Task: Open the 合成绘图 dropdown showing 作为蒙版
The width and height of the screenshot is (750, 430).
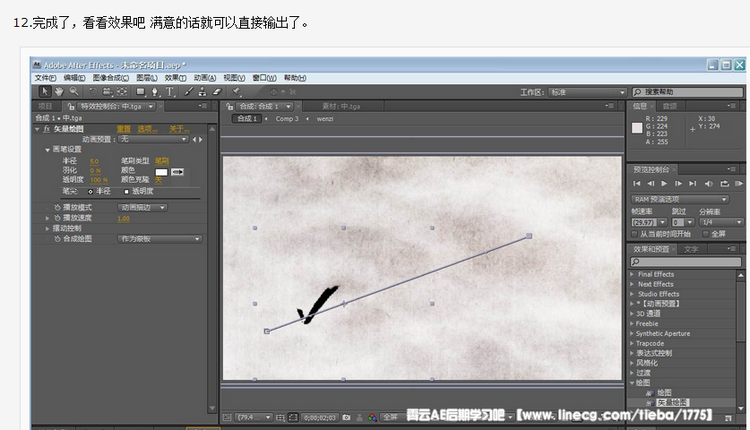Action: [x=160, y=239]
